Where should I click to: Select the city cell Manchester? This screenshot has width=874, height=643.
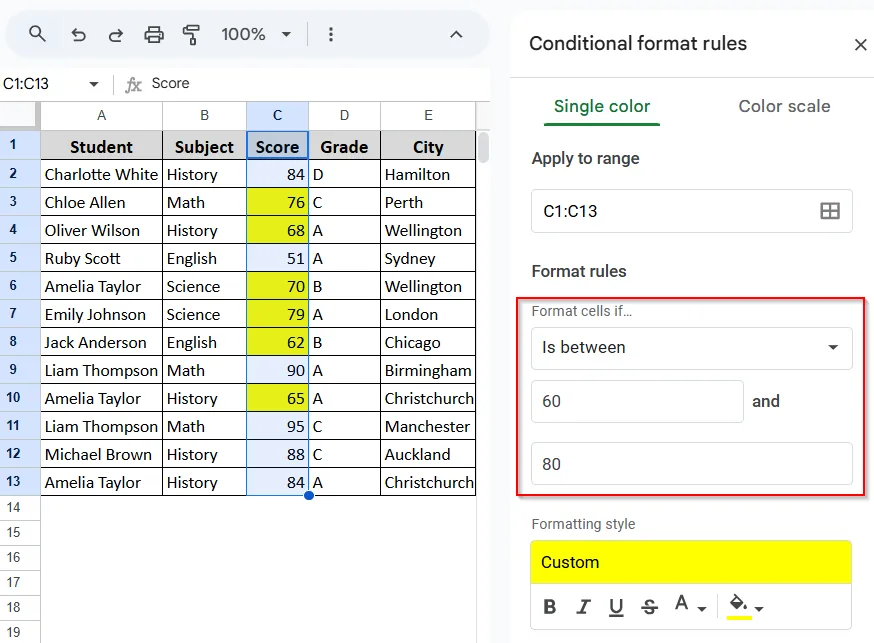click(x=428, y=426)
